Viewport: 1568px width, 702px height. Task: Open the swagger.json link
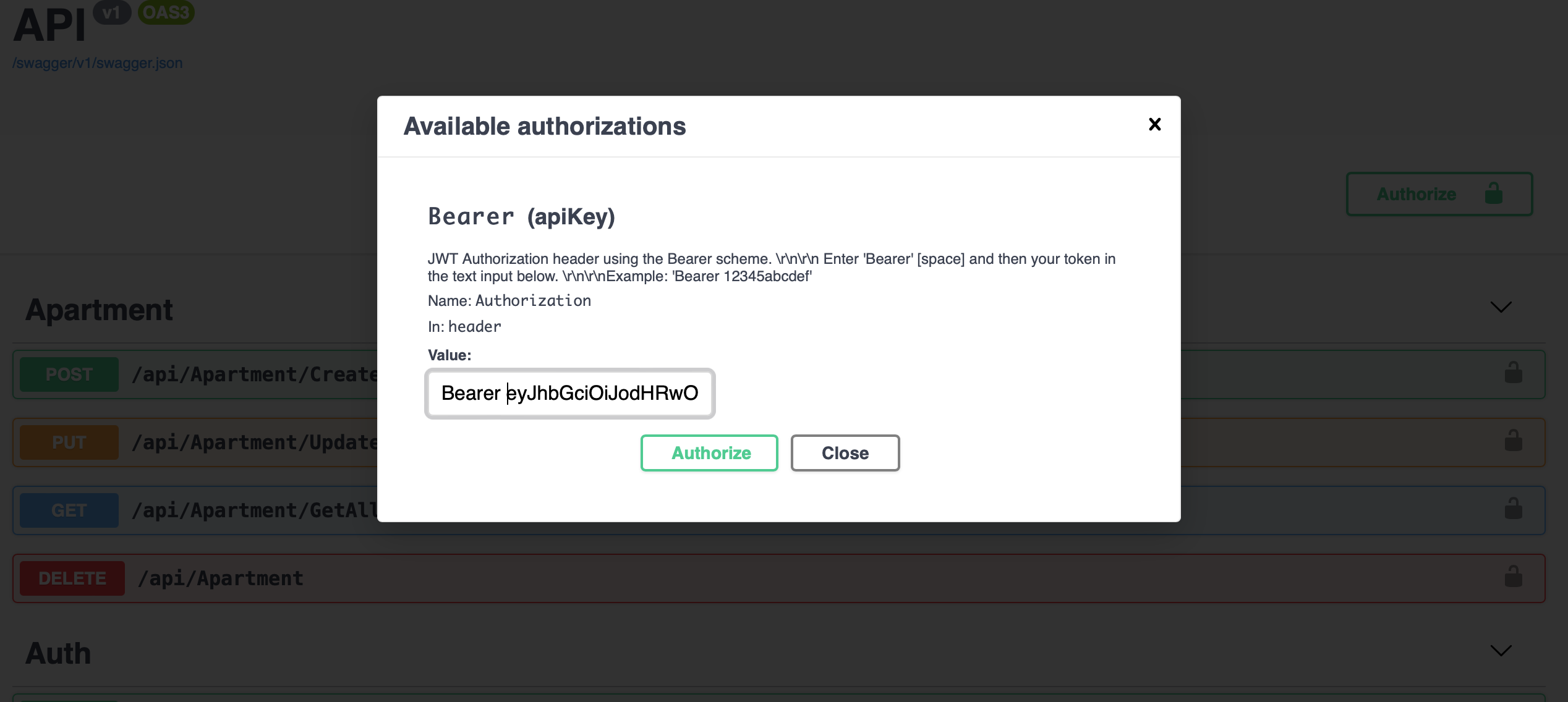(98, 63)
